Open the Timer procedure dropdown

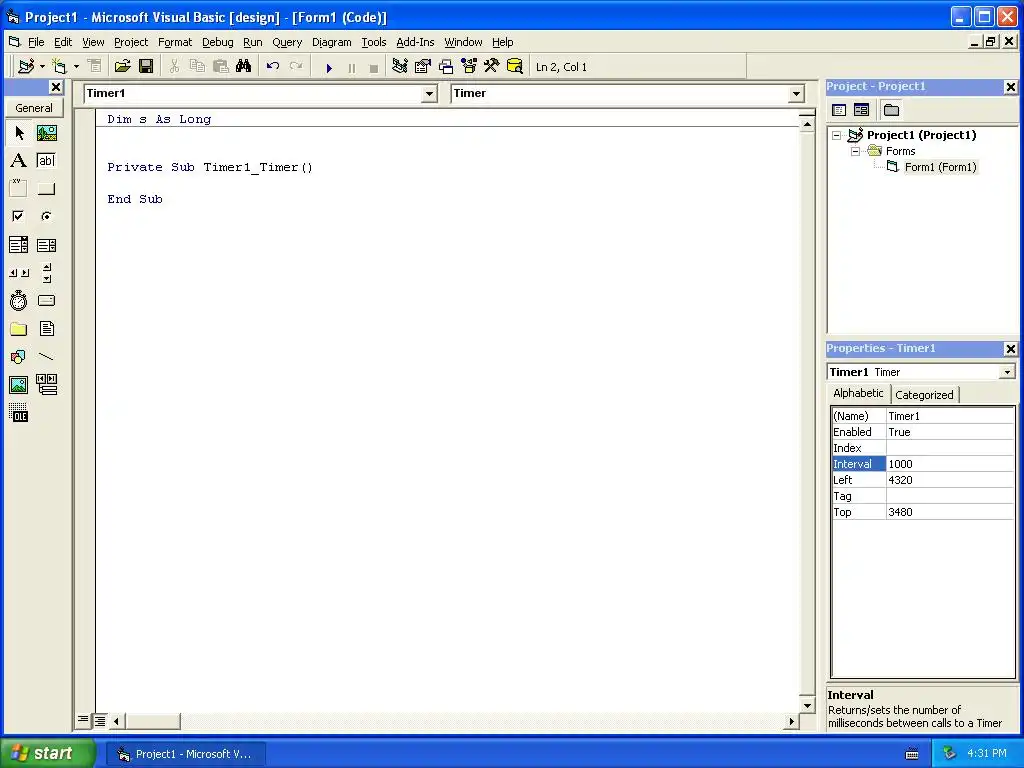click(x=796, y=94)
